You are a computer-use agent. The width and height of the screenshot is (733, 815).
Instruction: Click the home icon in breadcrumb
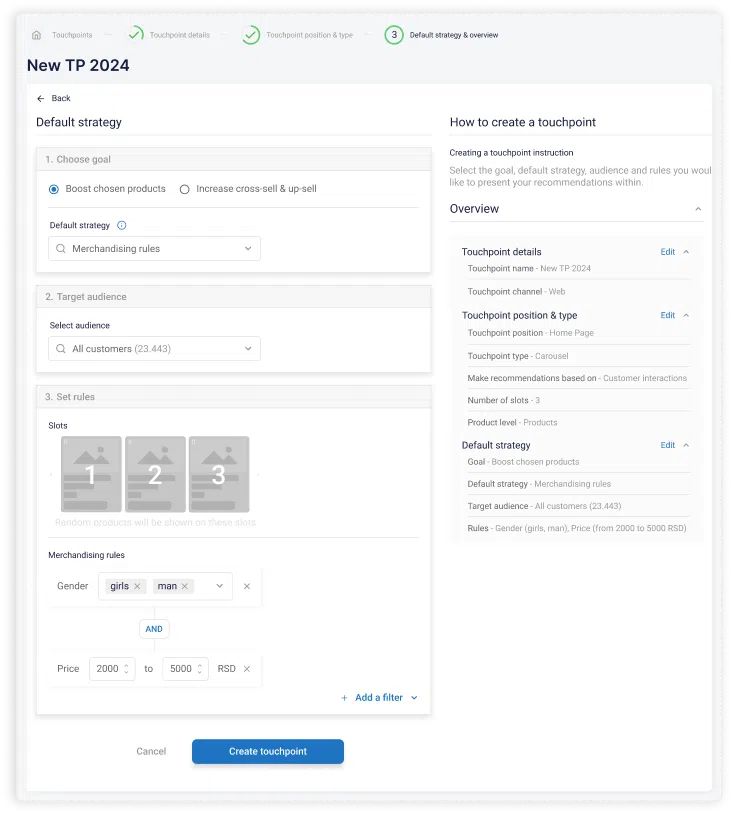tap(37, 35)
